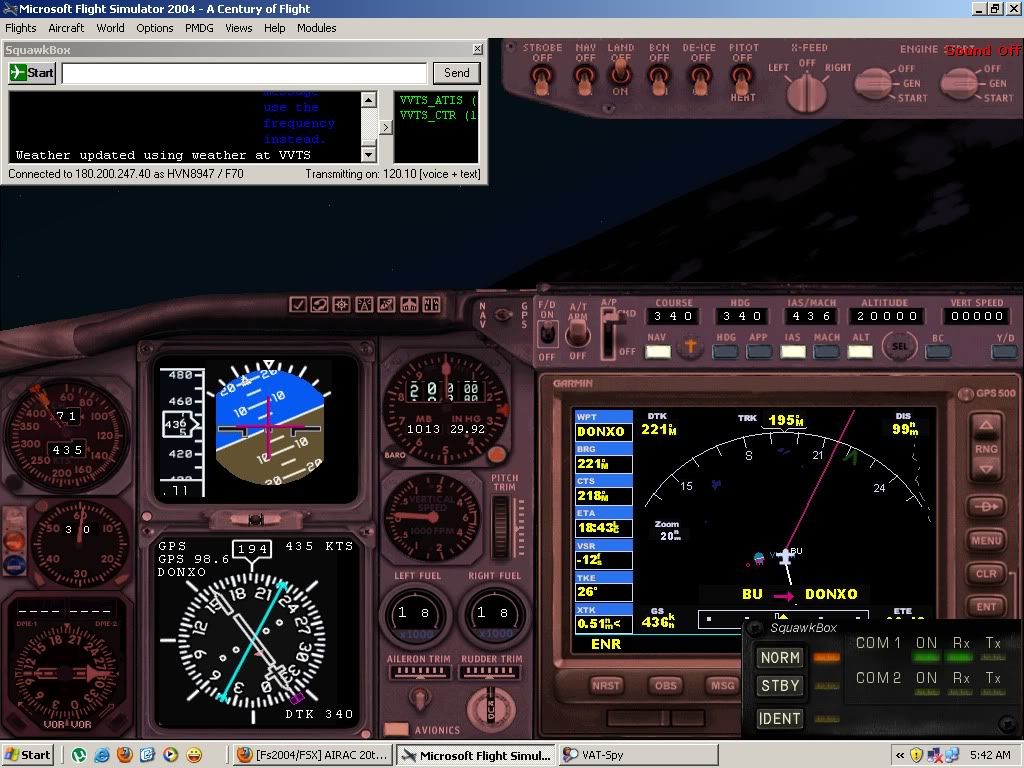Toggle the F/D flight director switch

(547, 334)
